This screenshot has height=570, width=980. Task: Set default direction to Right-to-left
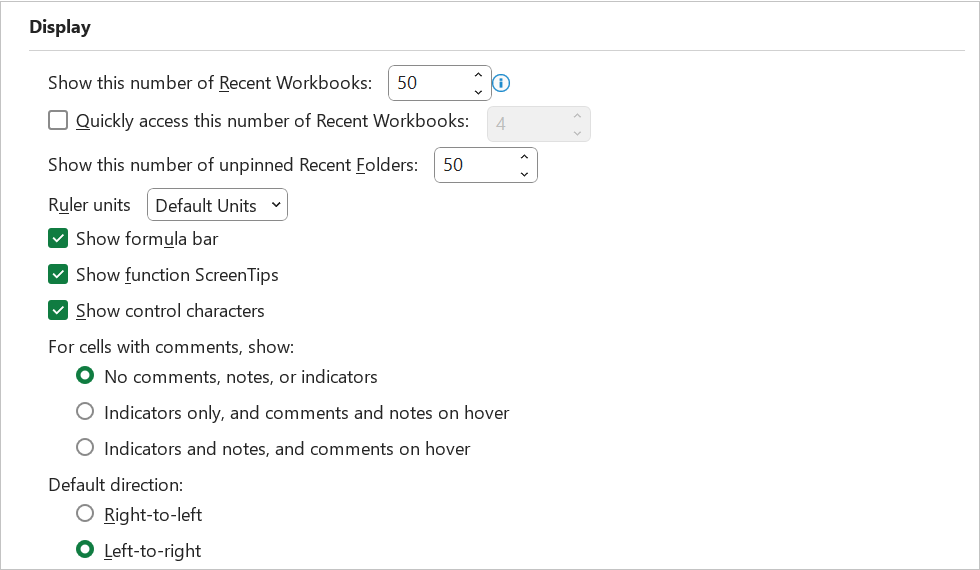pyautogui.click(x=85, y=514)
